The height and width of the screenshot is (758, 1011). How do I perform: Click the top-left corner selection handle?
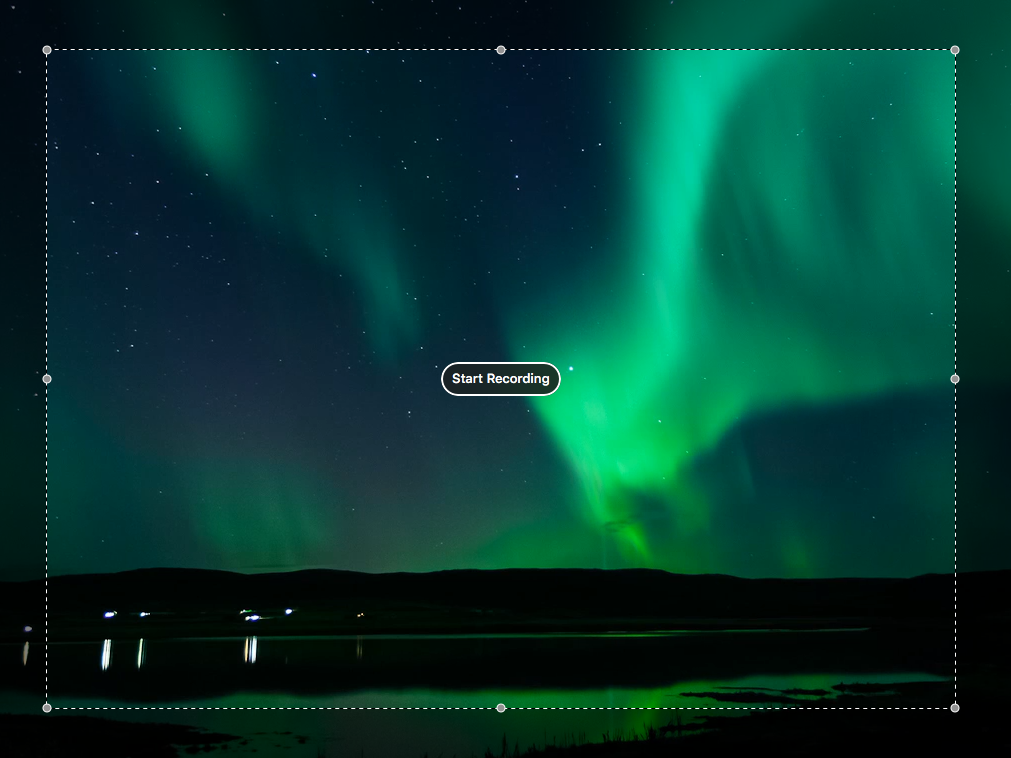[47, 50]
